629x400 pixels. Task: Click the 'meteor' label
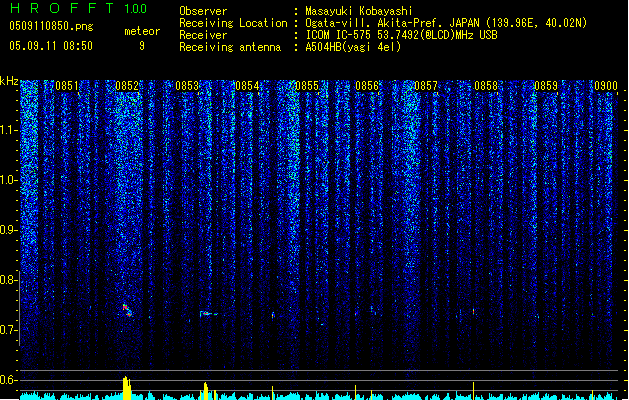[142, 31]
